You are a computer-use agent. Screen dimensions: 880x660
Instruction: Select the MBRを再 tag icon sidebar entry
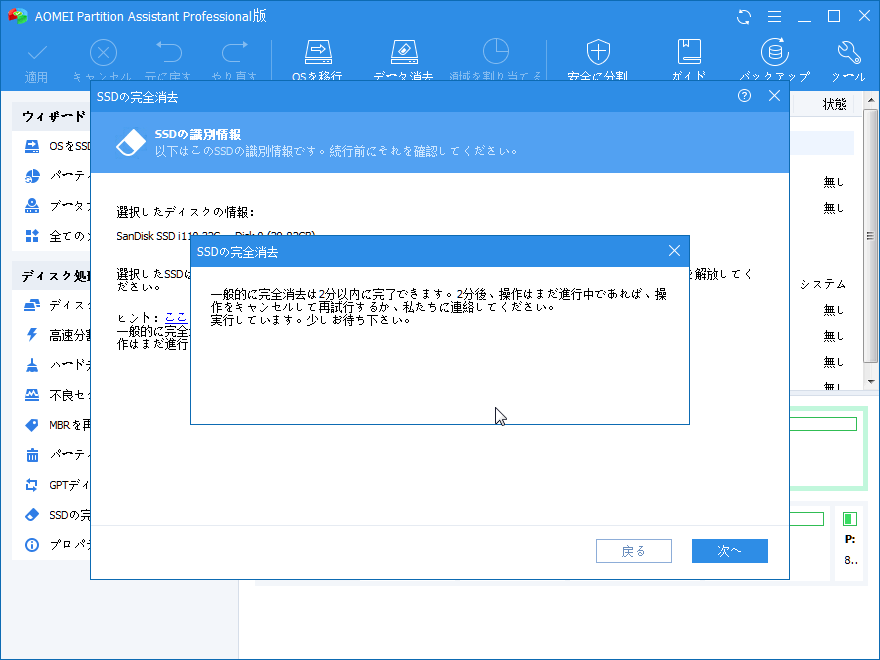(x=57, y=425)
